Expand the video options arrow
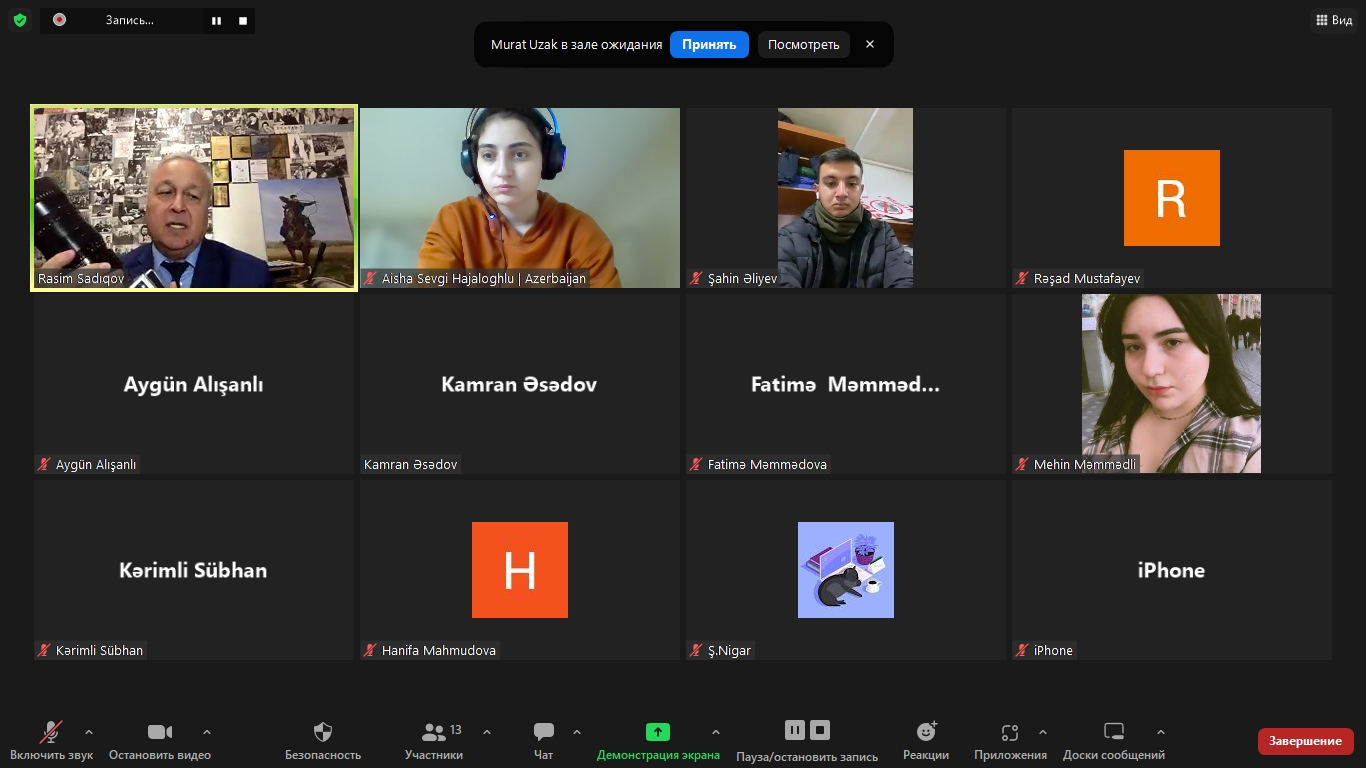 207,732
